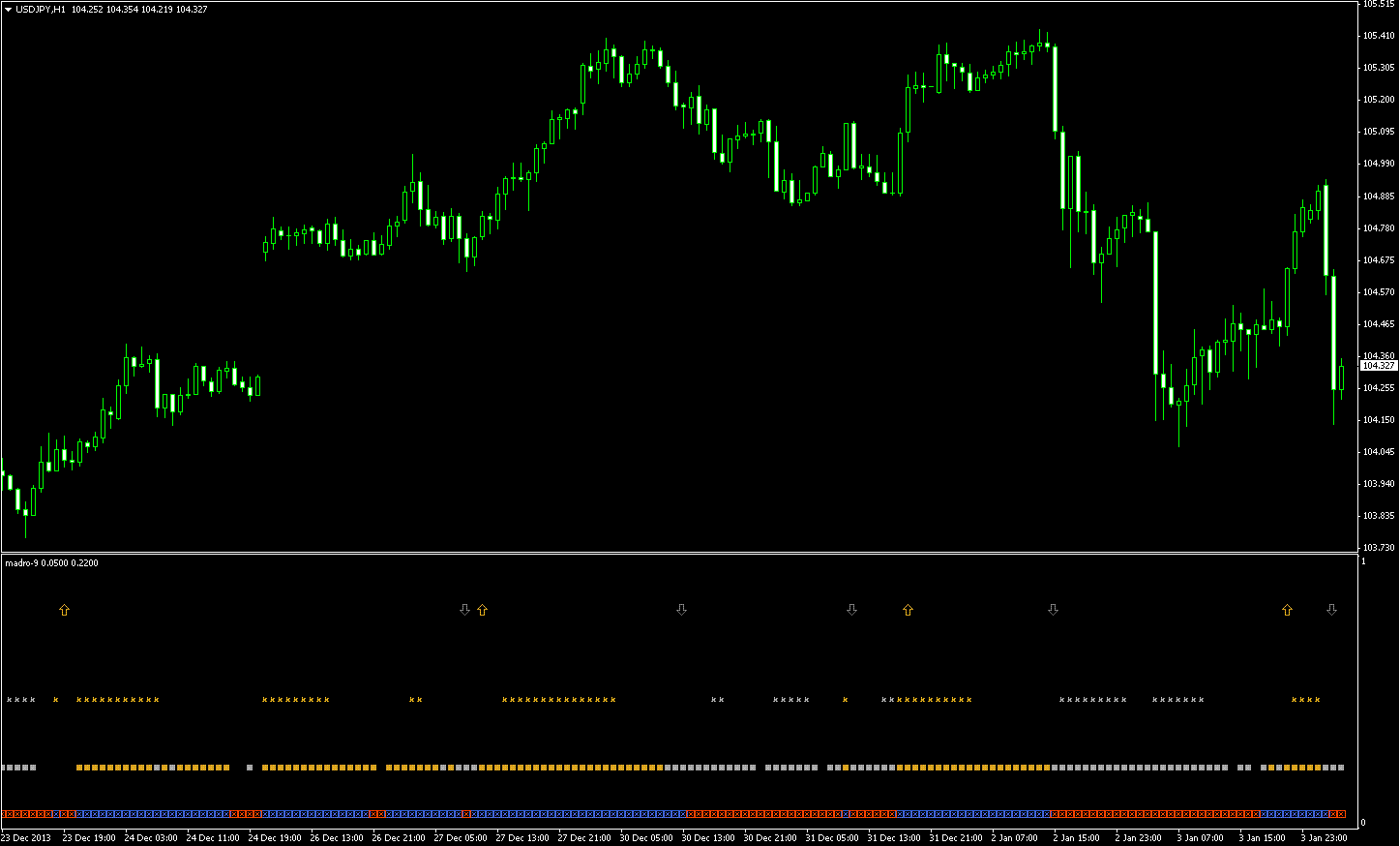Click the 23 Dec 2013 date on time axis
The height and width of the screenshot is (846, 1400).
(x=26, y=838)
